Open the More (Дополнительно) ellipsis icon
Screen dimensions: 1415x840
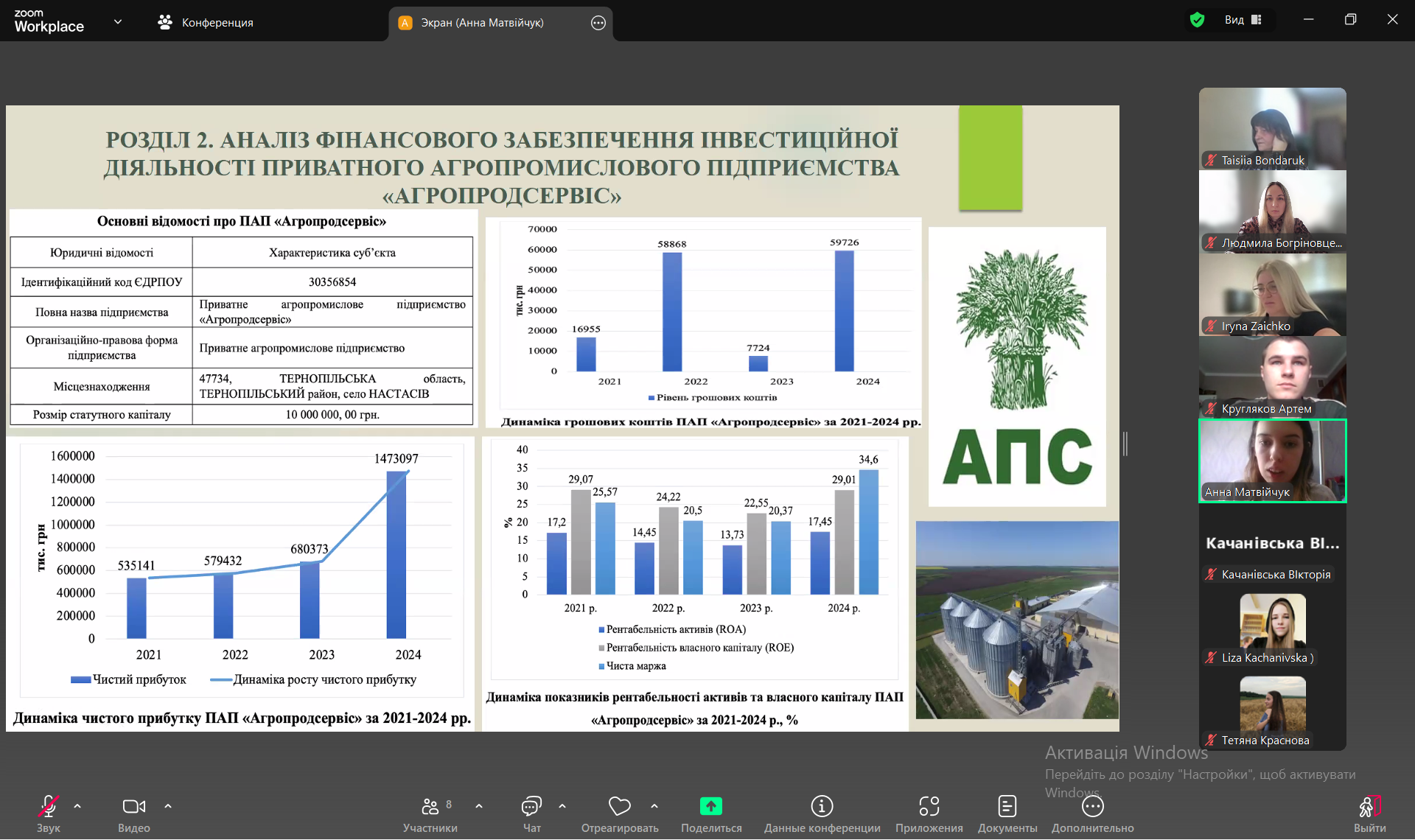(1092, 807)
